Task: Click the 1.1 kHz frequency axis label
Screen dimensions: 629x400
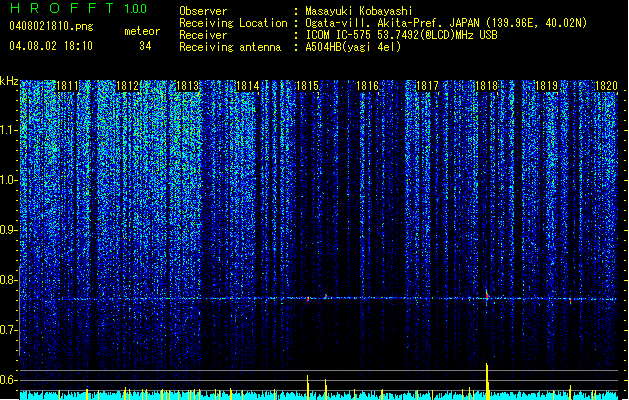Action: [8, 130]
